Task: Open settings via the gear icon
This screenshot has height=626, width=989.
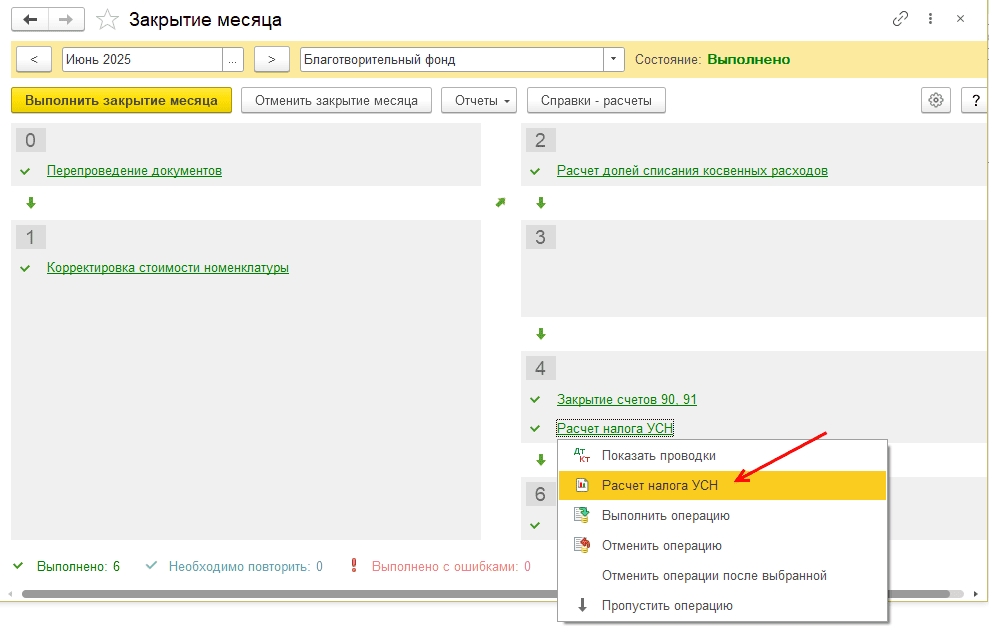Action: point(935,100)
